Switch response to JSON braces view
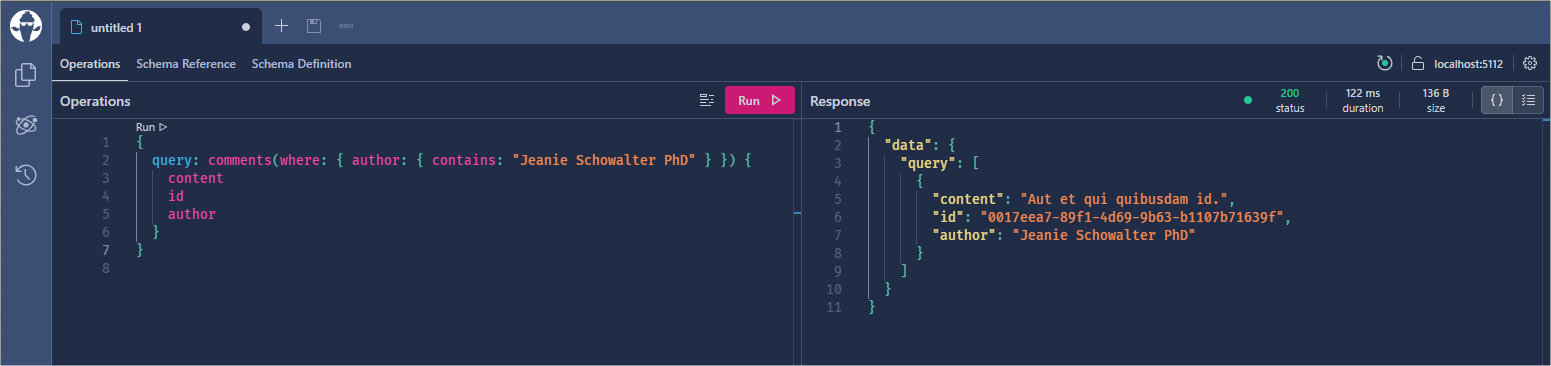Viewport: 1551px width, 366px height. (x=1497, y=100)
